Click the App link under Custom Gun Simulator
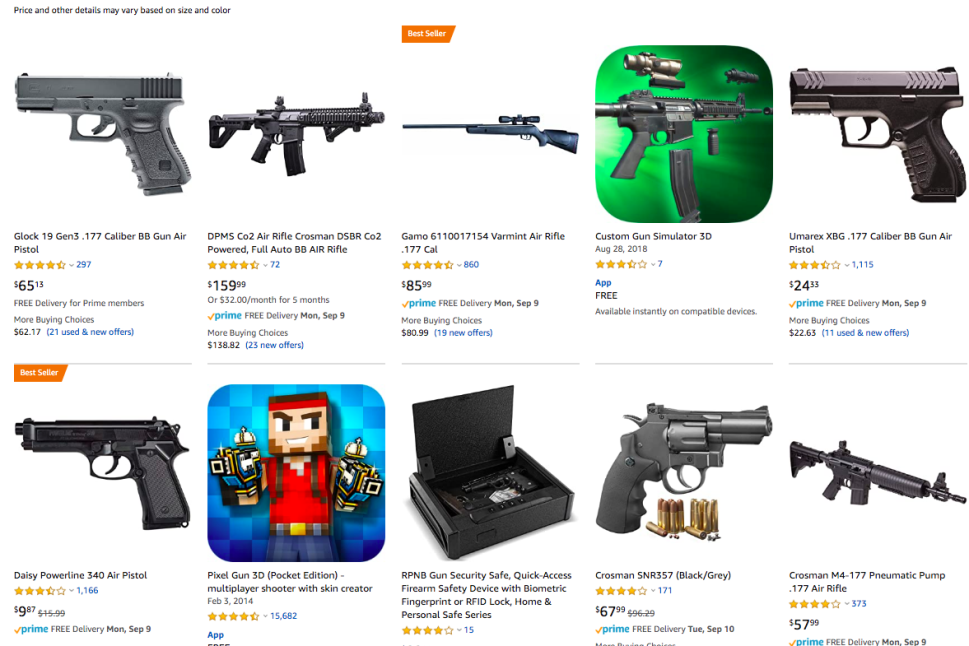The height and width of the screenshot is (646, 969). tap(603, 283)
